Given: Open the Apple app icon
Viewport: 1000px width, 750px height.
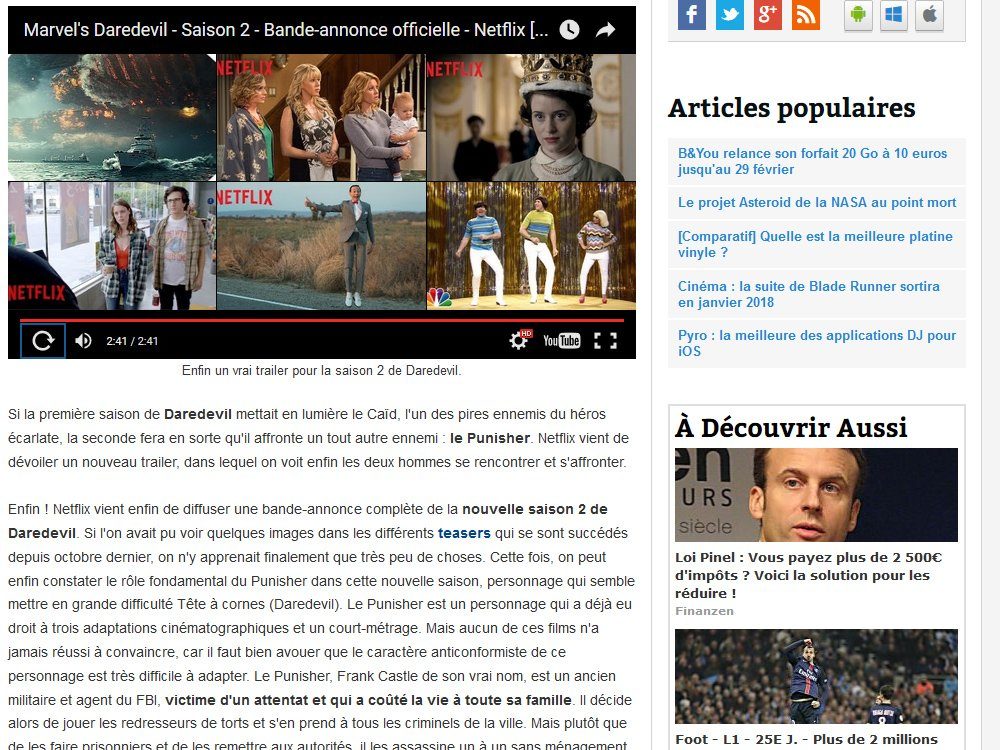Looking at the screenshot, I should click(929, 15).
